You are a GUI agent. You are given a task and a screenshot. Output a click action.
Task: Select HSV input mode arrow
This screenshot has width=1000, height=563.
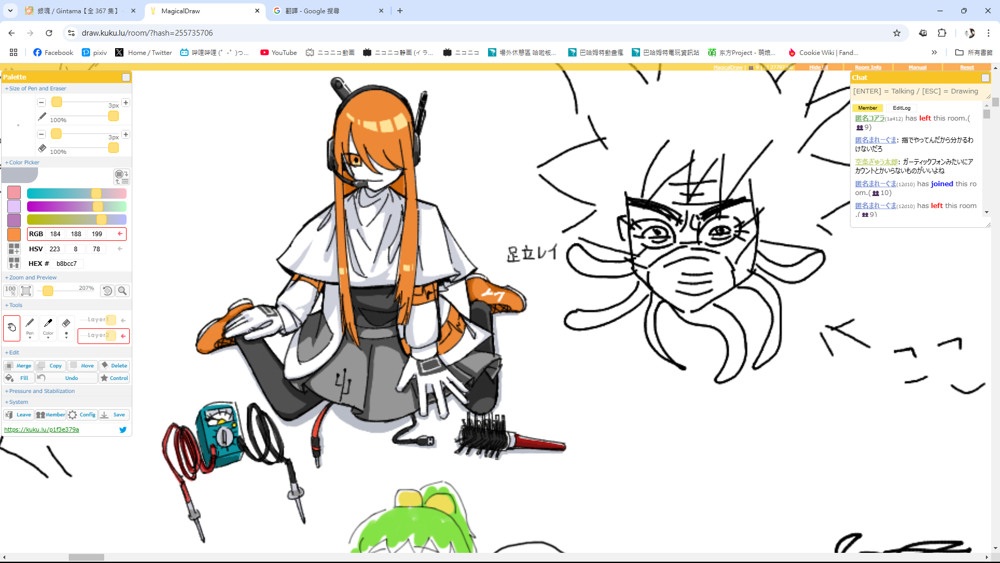coord(120,249)
